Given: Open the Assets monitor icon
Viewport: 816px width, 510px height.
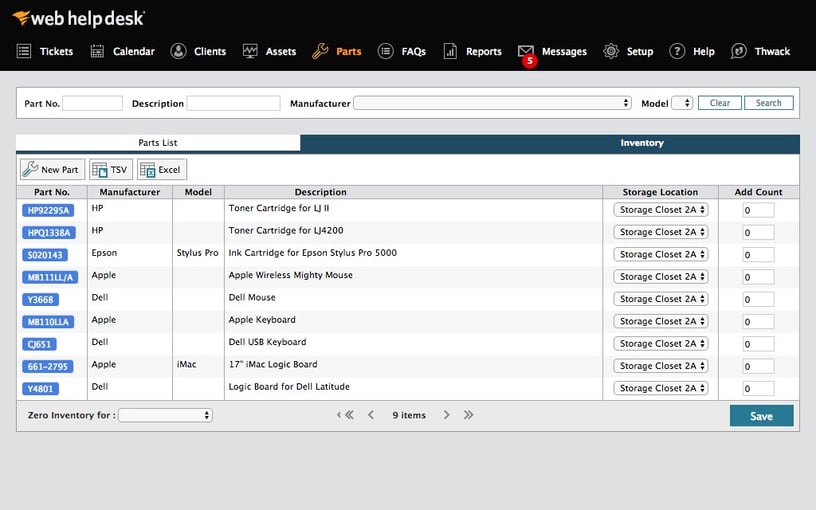Looking at the screenshot, I should pos(250,51).
